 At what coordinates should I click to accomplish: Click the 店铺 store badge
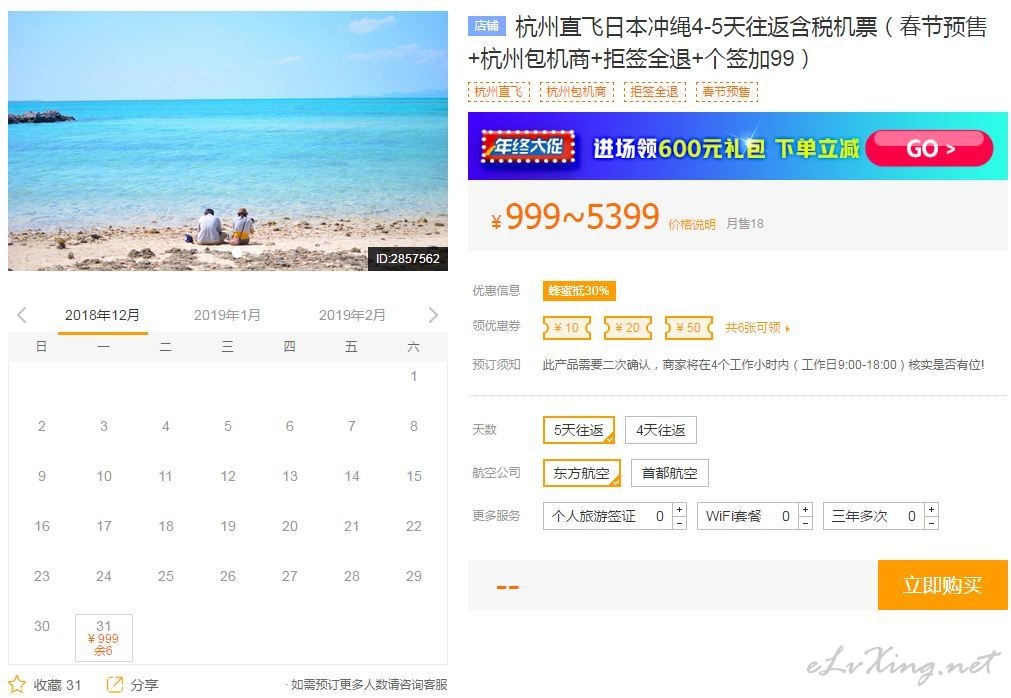pyautogui.click(x=487, y=26)
